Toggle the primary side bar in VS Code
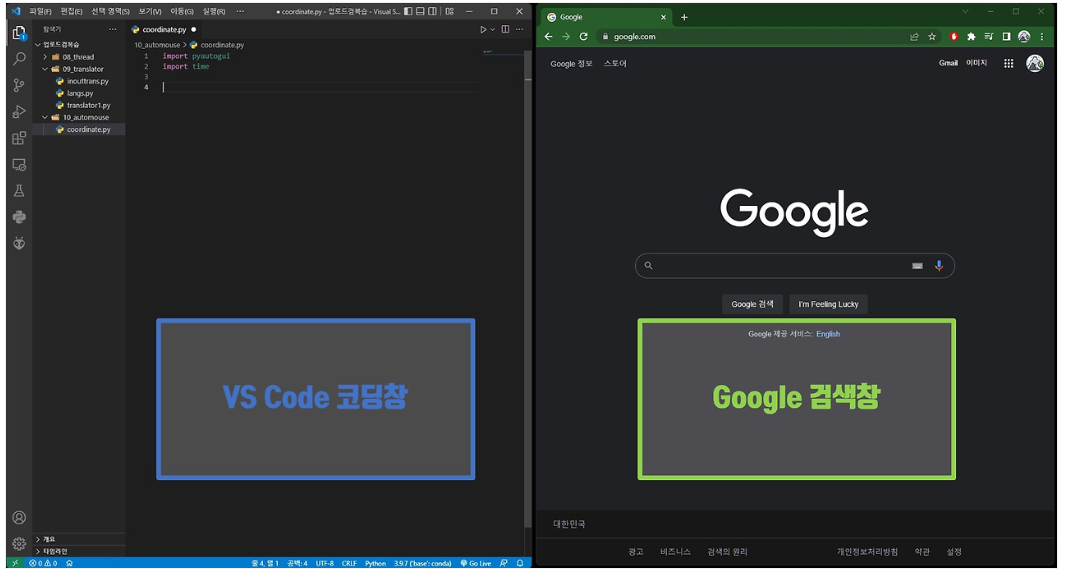 pyautogui.click(x=408, y=12)
